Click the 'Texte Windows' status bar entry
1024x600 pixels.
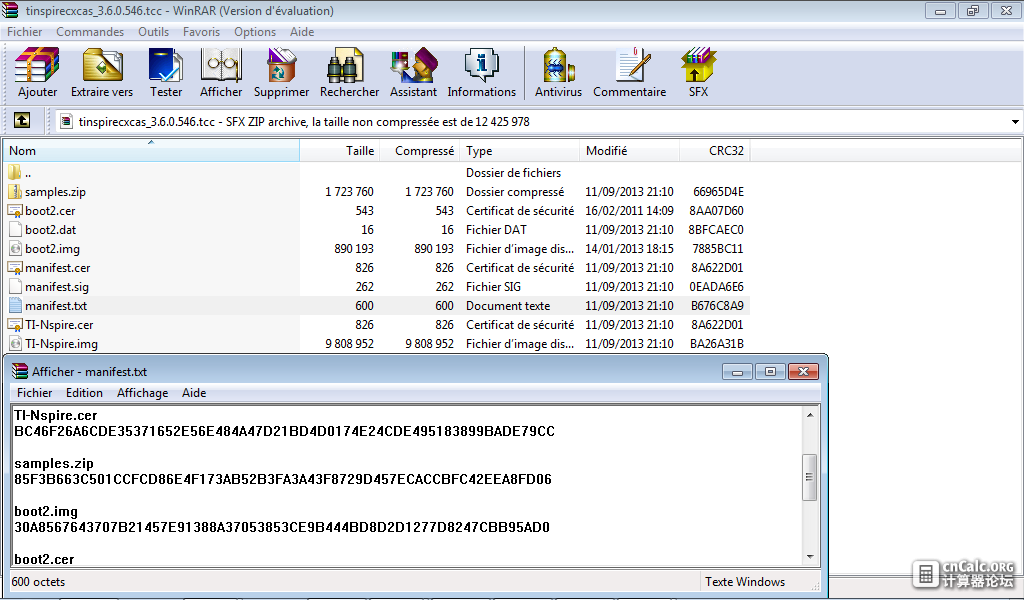click(x=744, y=581)
